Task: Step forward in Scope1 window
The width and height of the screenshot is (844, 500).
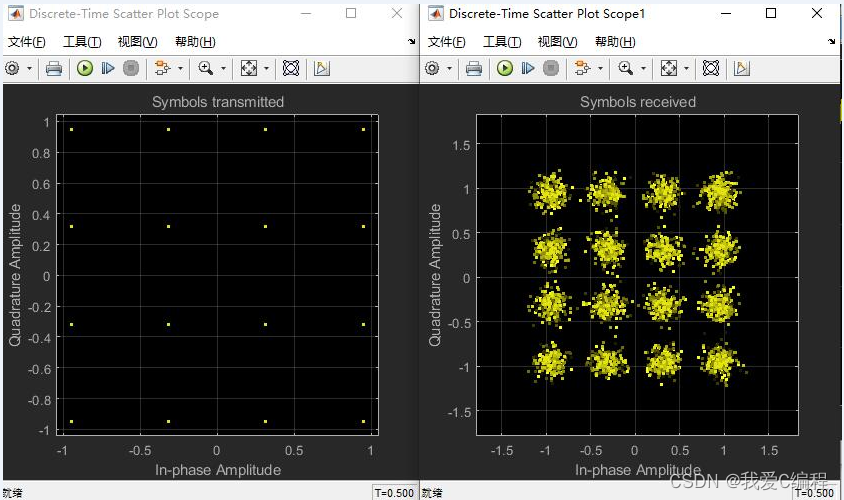Action: click(x=528, y=68)
